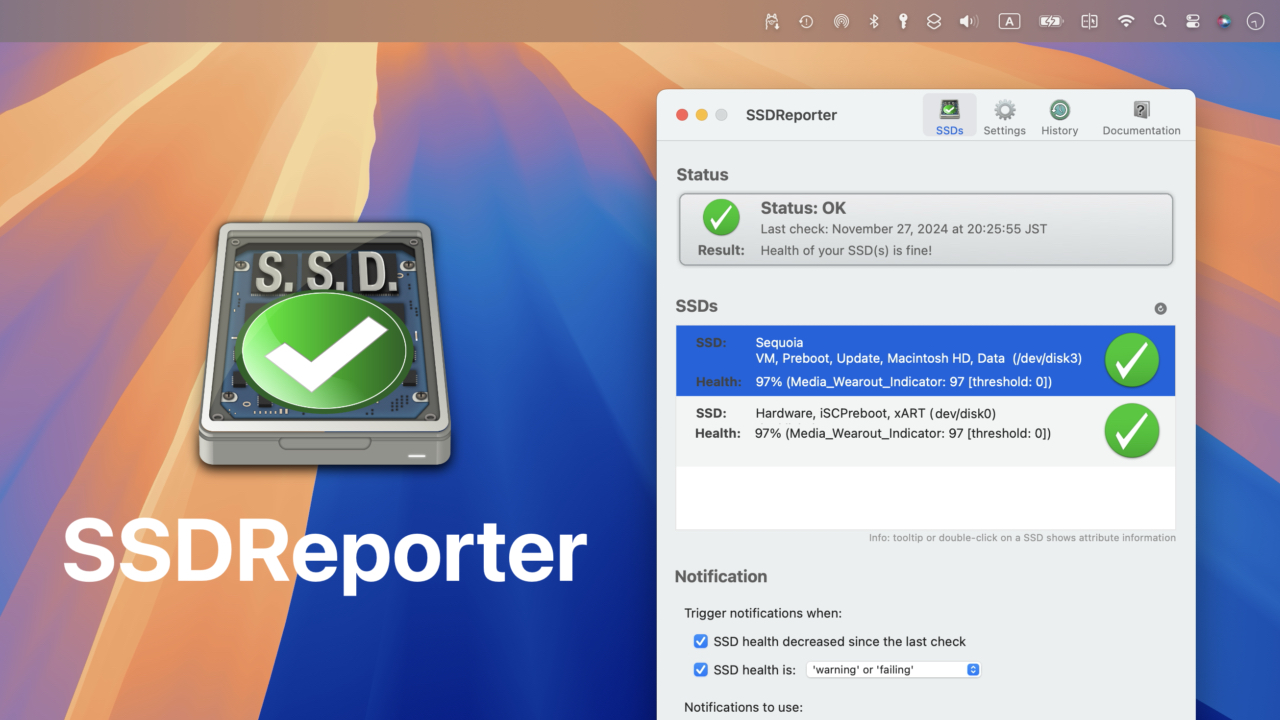Screen dimensions: 1280x720
Task: Toggle 'SSD health decreased since the last check'
Action: 701,641
